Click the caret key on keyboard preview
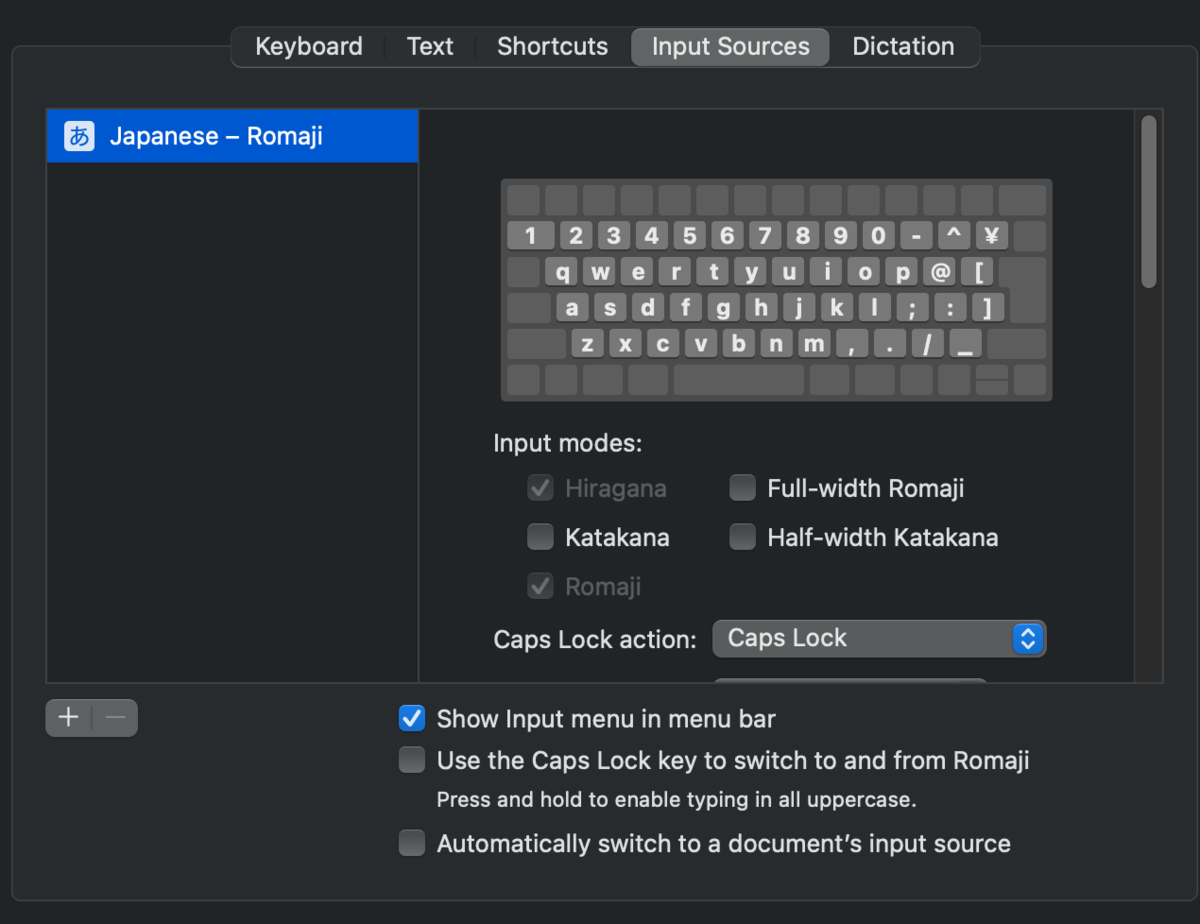 [954, 236]
